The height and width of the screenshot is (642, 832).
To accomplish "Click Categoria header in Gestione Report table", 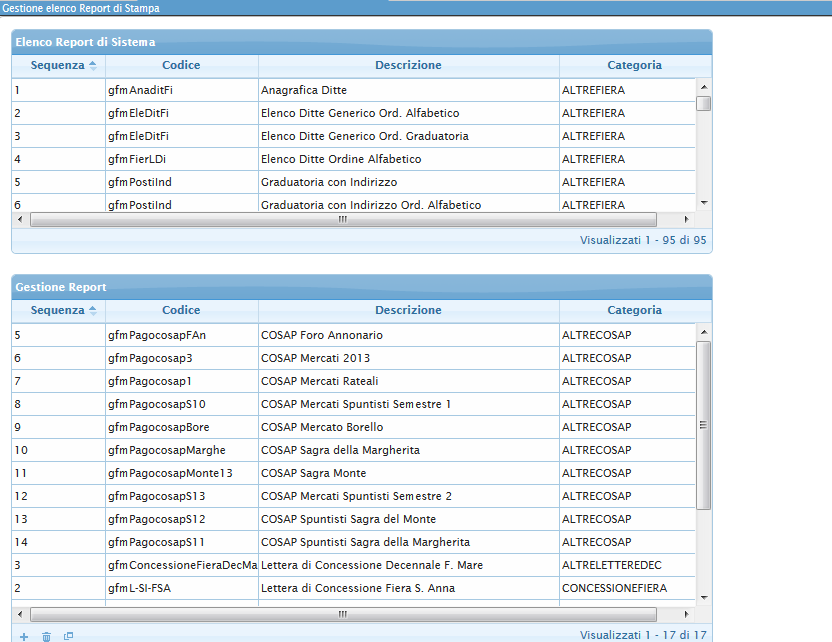I will click(x=634, y=310).
